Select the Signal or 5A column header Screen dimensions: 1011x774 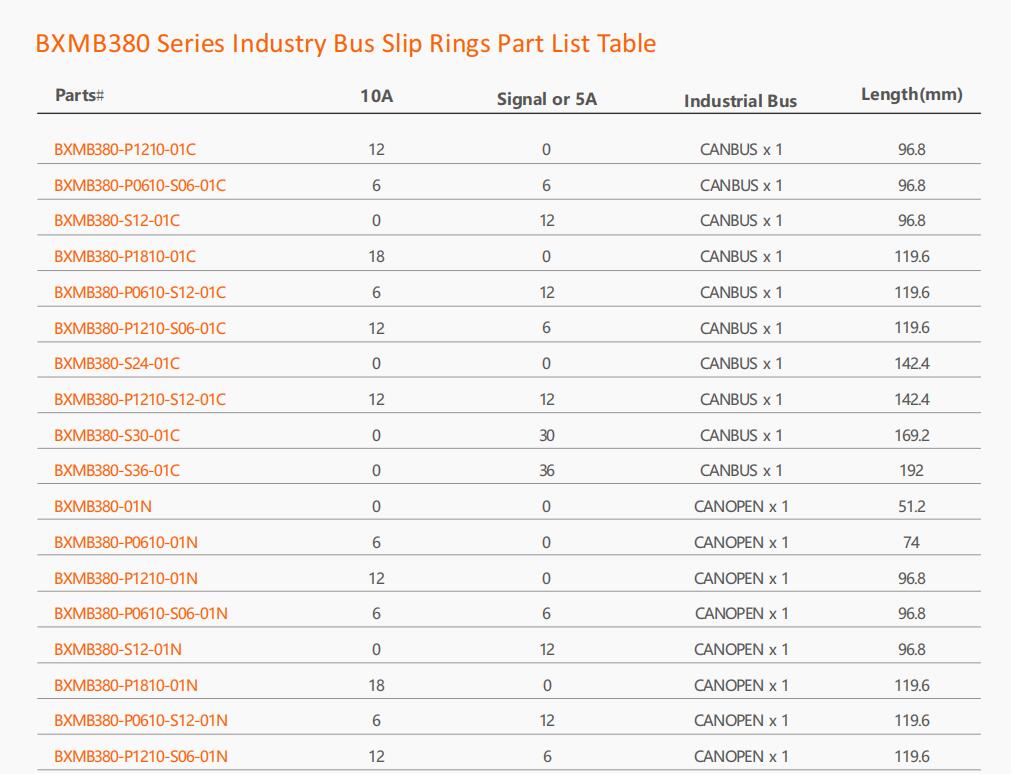(546, 99)
